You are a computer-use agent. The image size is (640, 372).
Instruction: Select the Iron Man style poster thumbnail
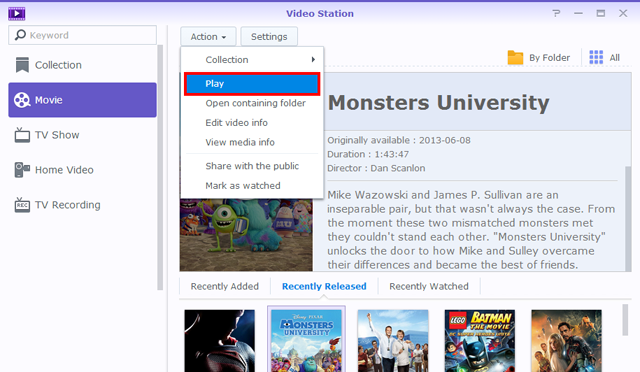(x=566, y=341)
